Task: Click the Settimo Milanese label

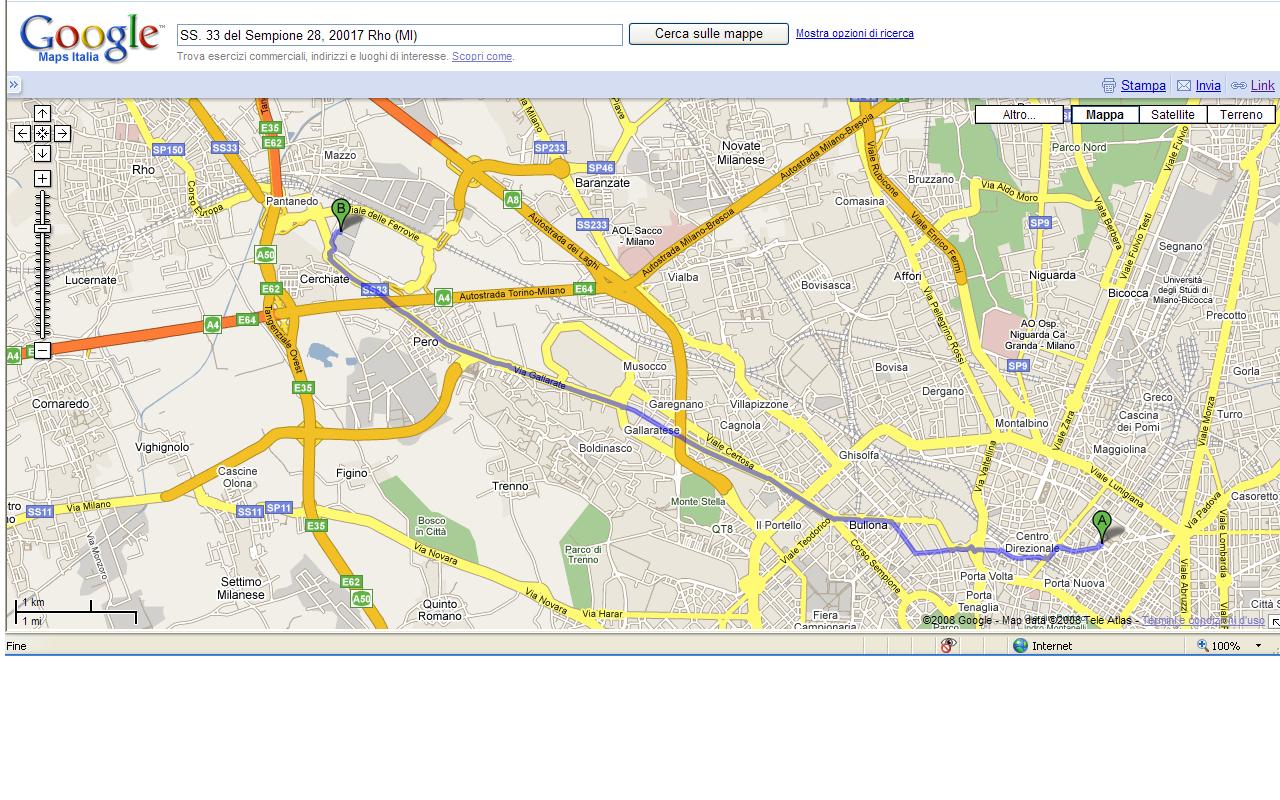Action: point(241,588)
